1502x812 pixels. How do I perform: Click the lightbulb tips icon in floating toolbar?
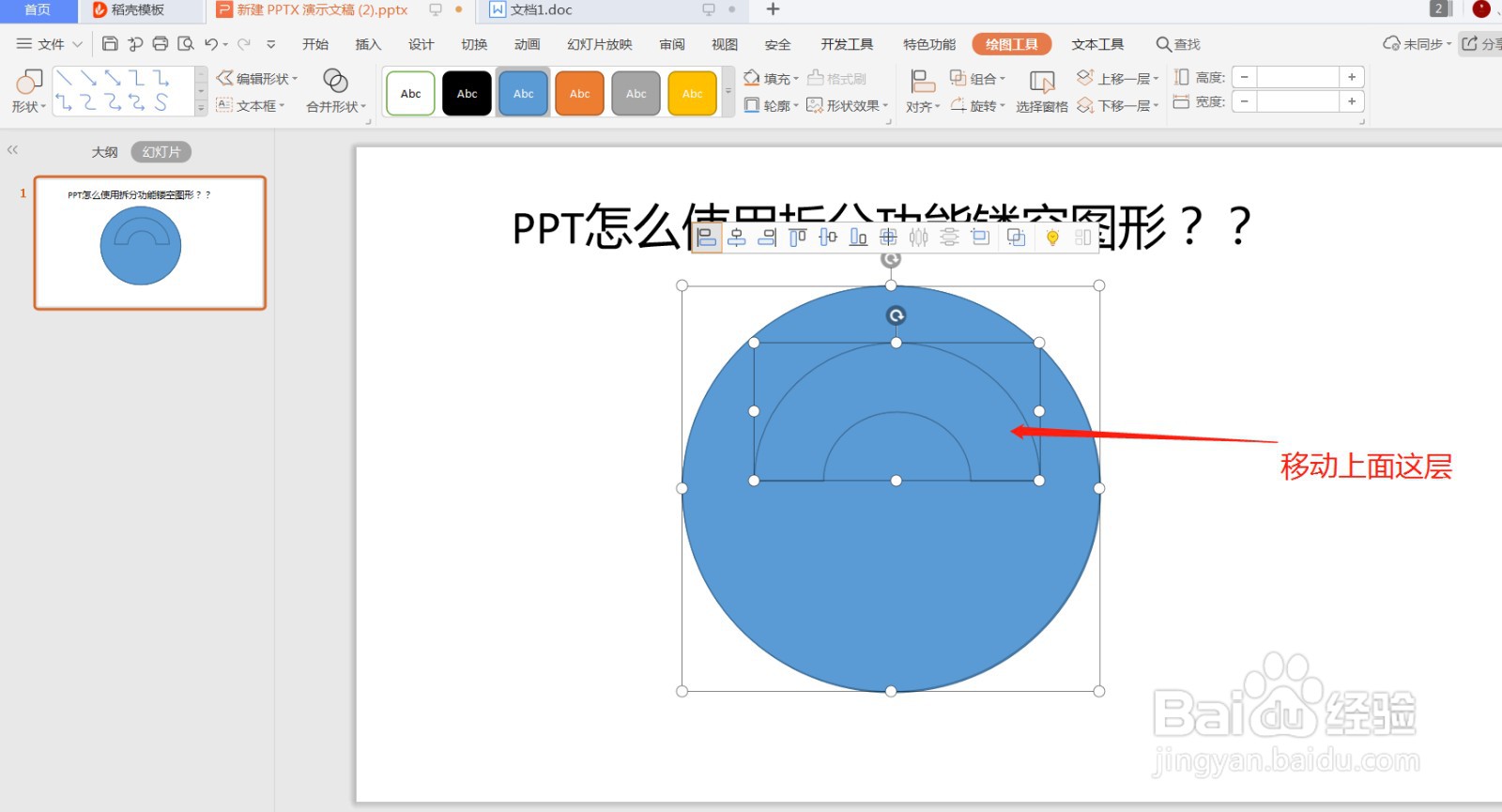[x=1052, y=237]
